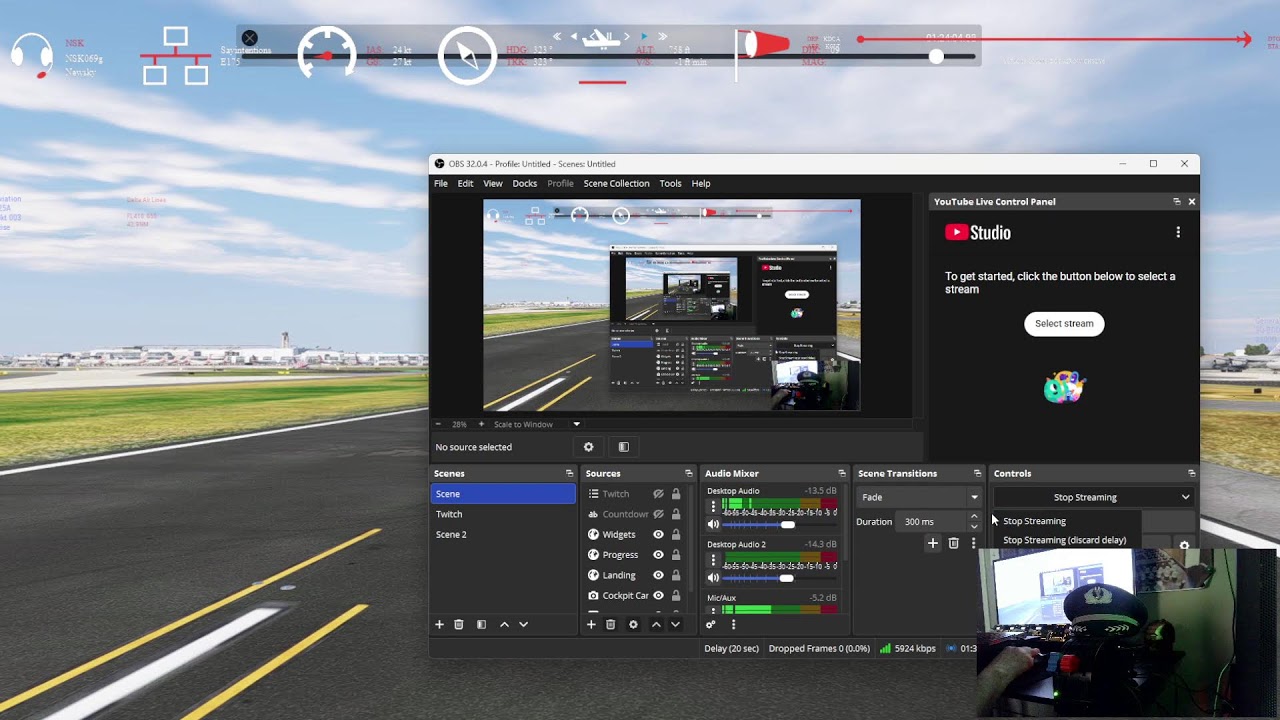Show the hidden Countdown source
This screenshot has height=720, width=1280.
tap(658, 514)
